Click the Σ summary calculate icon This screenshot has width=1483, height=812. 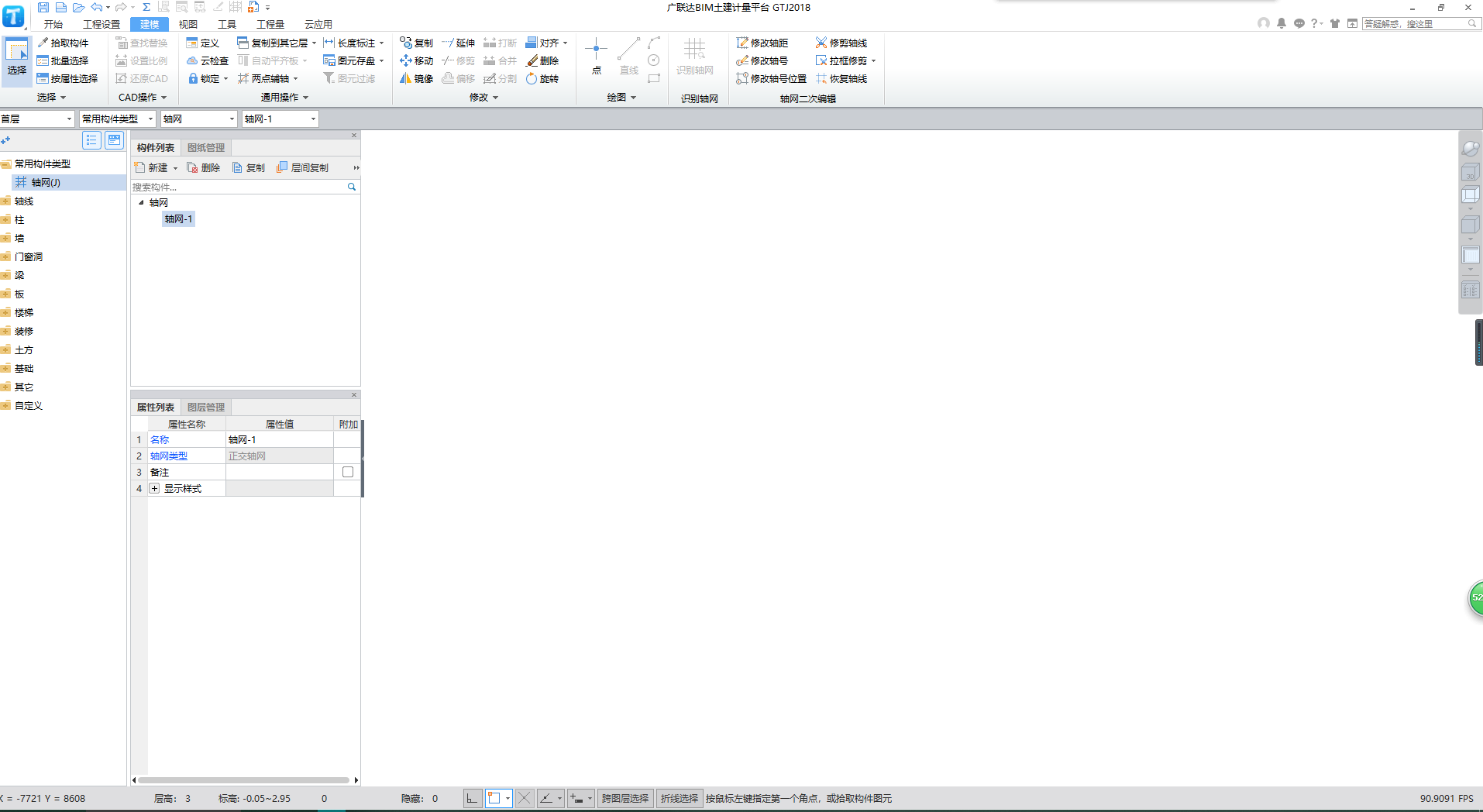pos(146,7)
